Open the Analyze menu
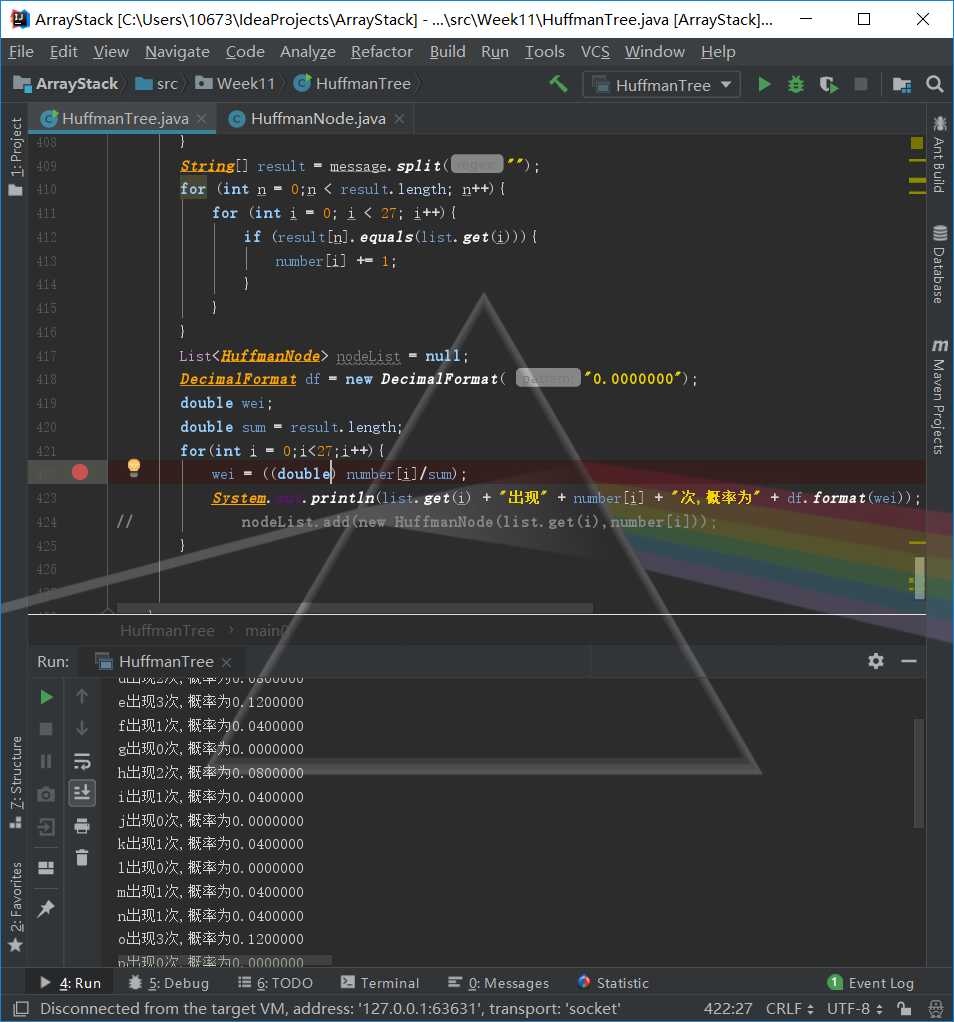The width and height of the screenshot is (954, 1022). [x=308, y=51]
